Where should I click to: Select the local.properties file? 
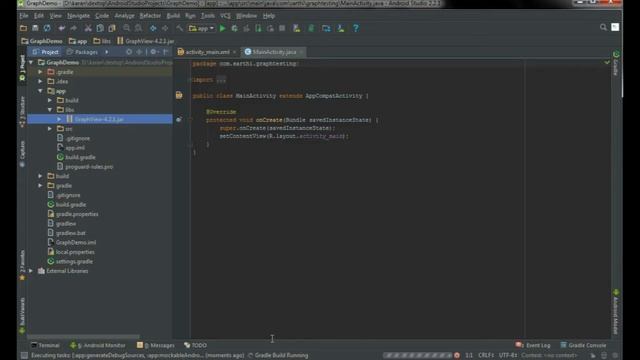(71, 252)
